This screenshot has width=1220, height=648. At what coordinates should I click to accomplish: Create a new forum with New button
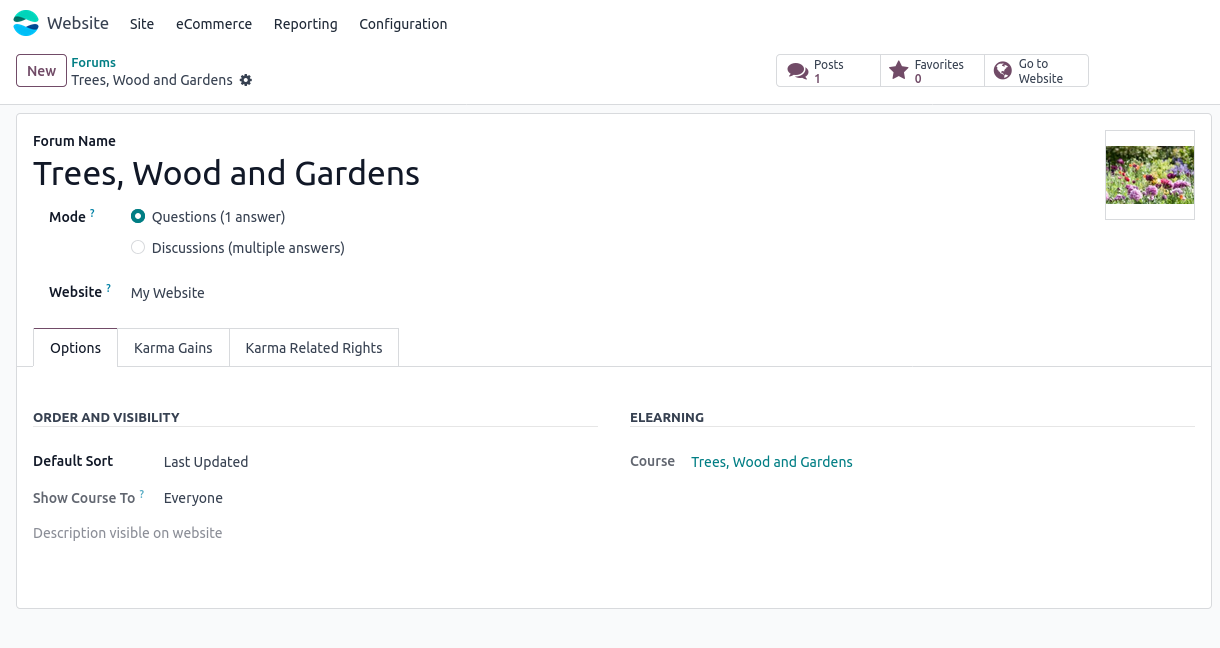click(41, 71)
